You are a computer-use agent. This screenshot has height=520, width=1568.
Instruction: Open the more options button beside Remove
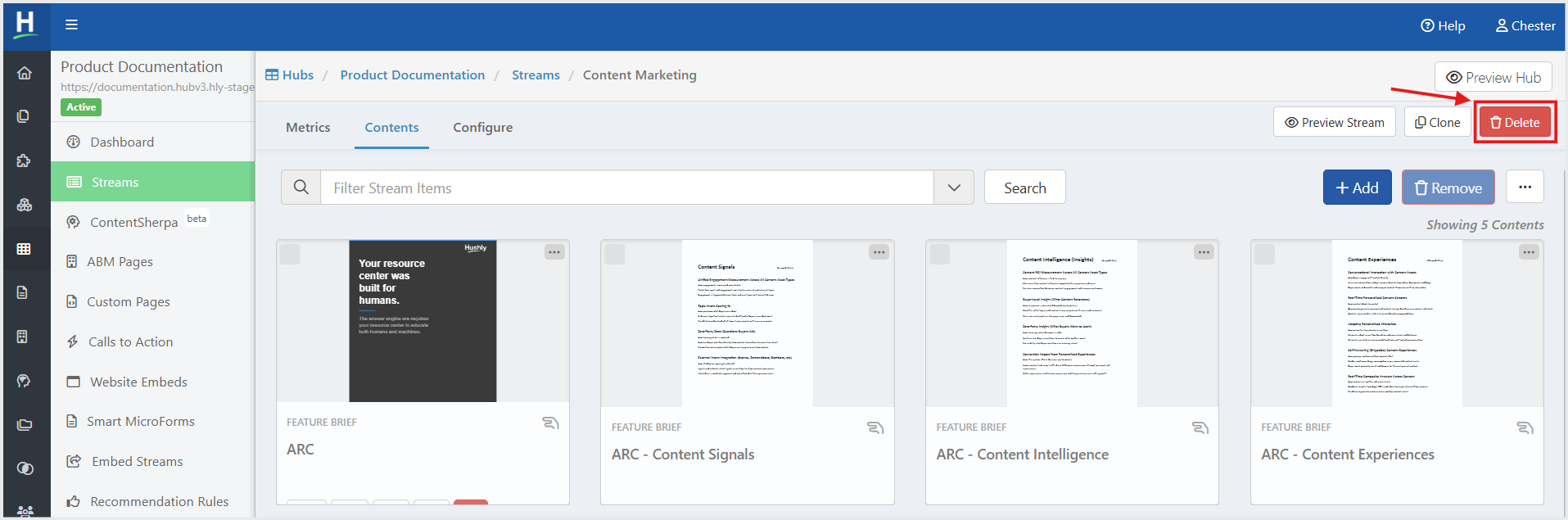click(1525, 187)
